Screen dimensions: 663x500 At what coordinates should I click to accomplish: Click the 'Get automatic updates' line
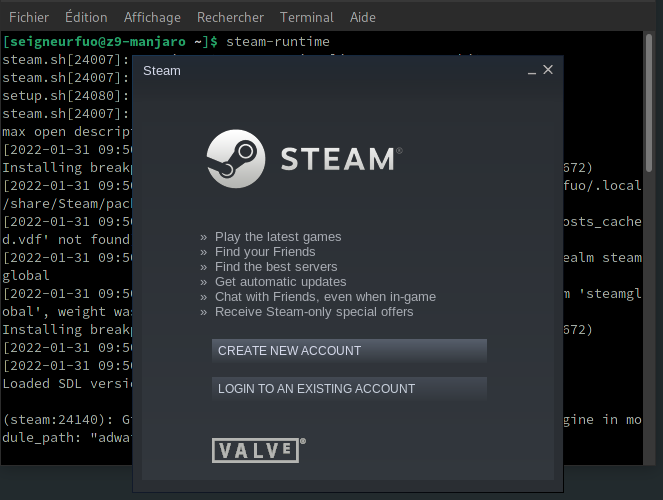273,282
